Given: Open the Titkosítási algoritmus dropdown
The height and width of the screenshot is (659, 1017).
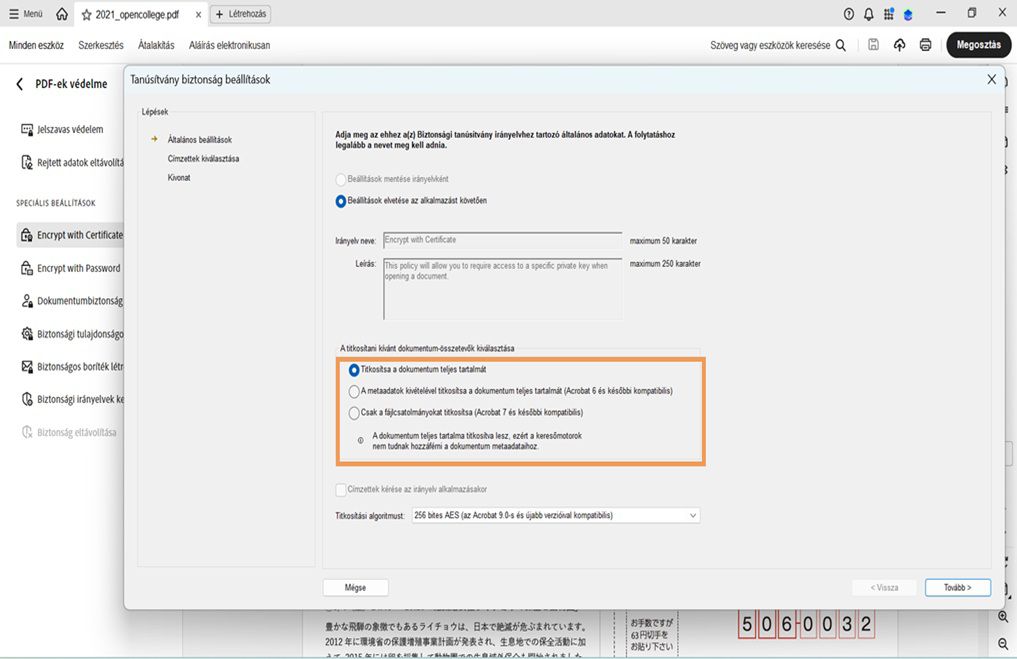Looking at the screenshot, I should tap(556, 515).
